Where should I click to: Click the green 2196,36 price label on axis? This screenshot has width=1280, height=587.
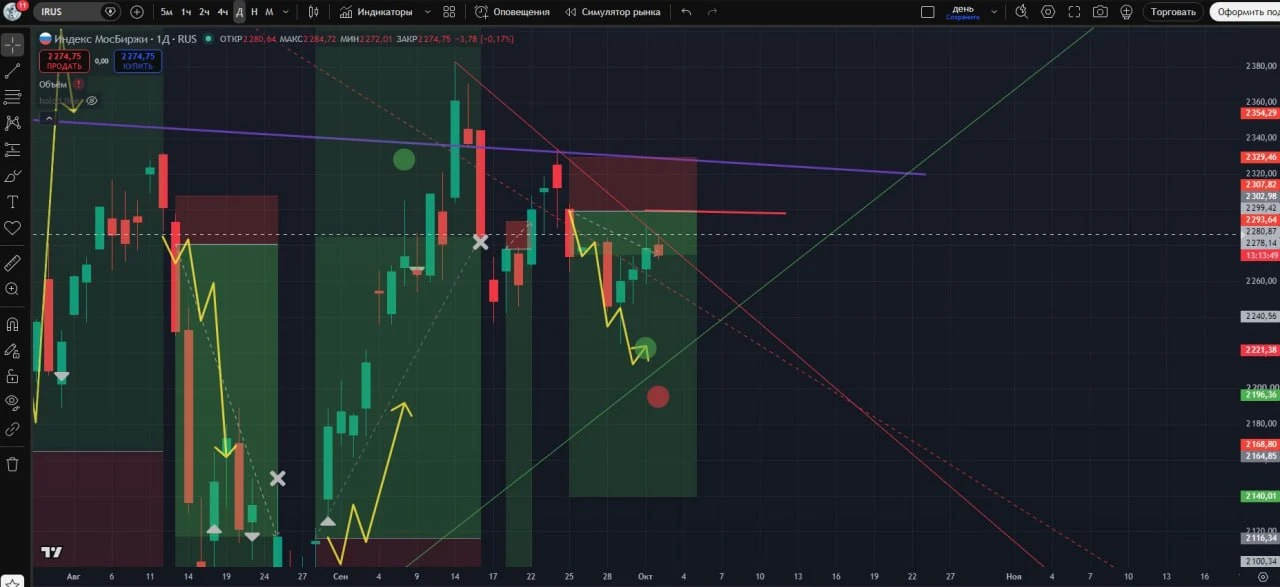point(1260,394)
